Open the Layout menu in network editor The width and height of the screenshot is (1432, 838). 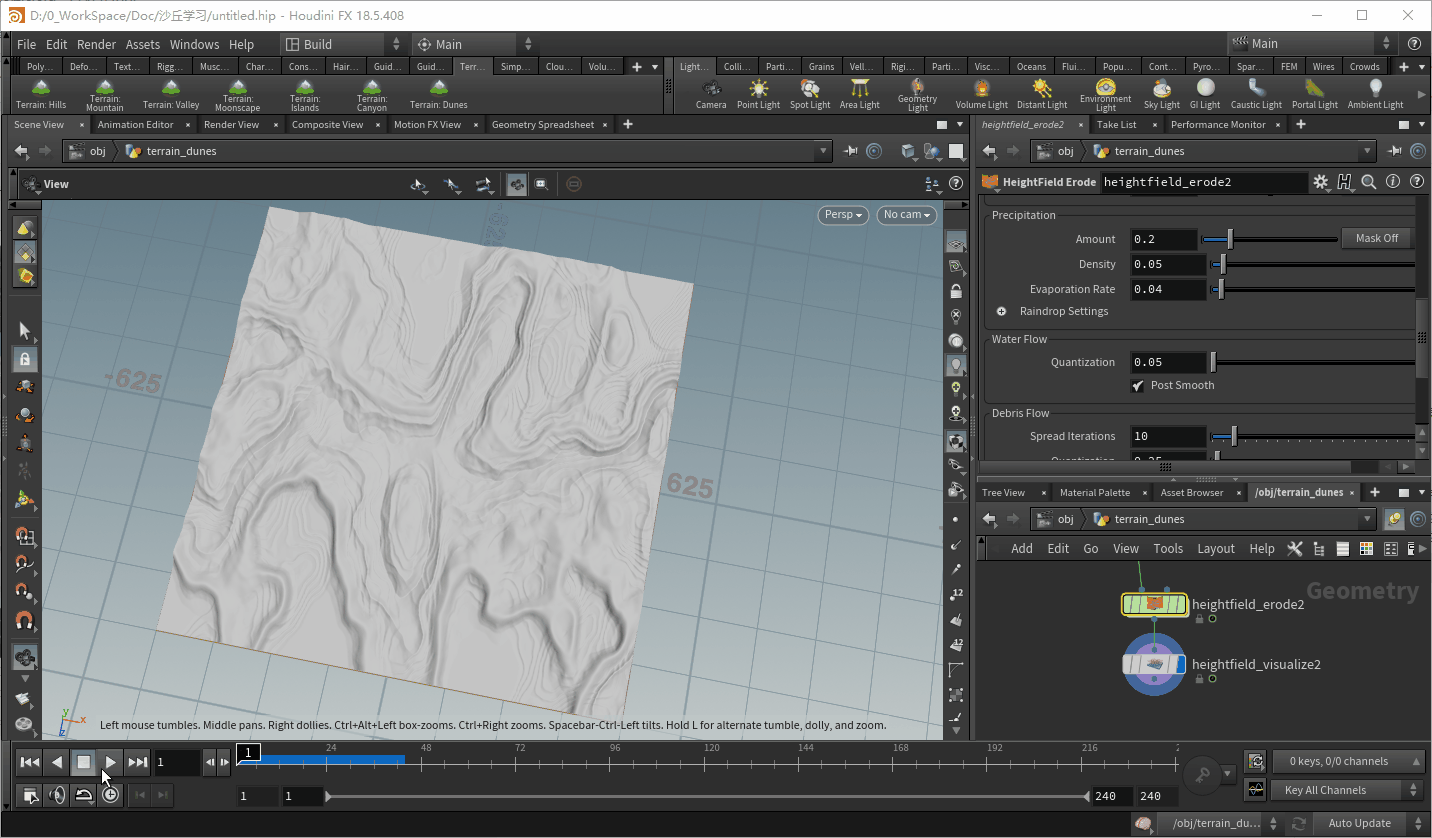click(1216, 548)
